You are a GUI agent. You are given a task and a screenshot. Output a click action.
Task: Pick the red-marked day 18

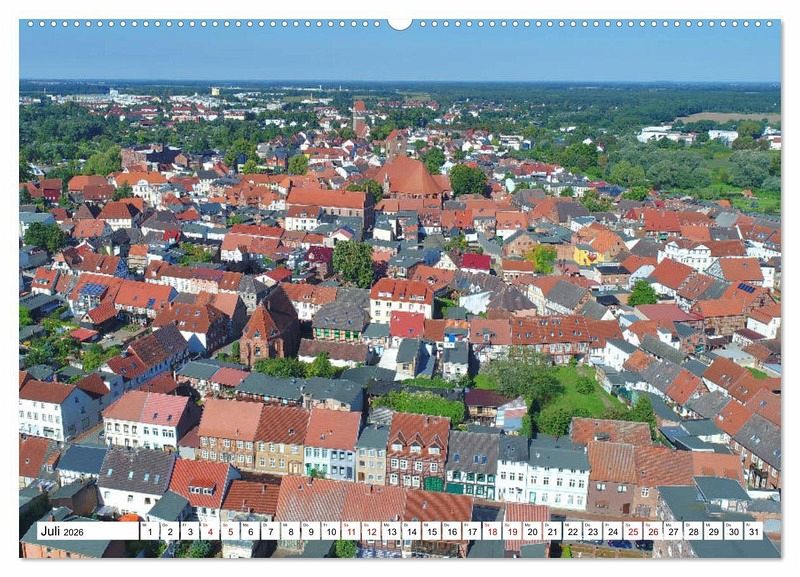(x=492, y=531)
